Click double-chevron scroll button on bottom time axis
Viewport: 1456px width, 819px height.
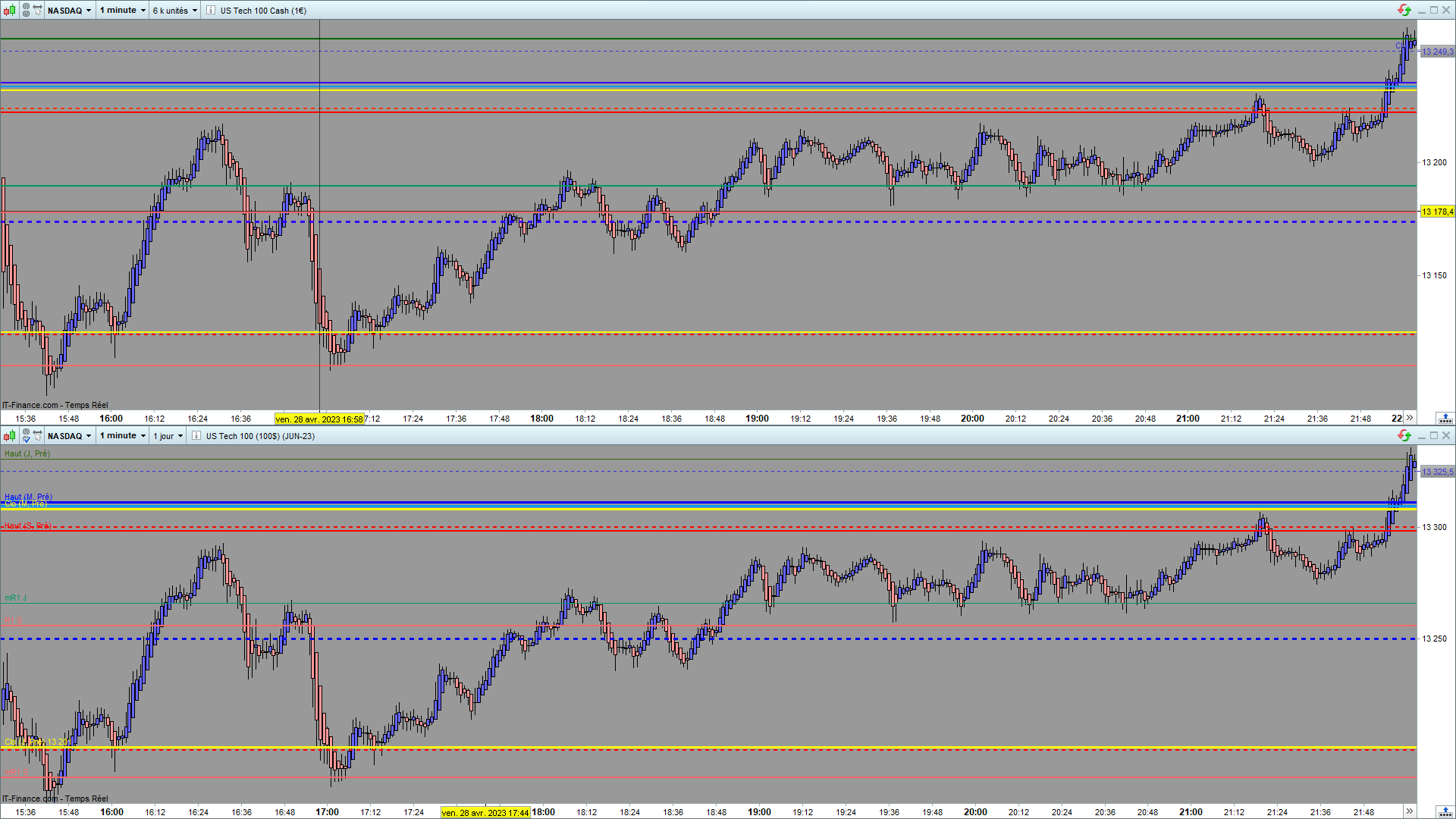click(1410, 811)
